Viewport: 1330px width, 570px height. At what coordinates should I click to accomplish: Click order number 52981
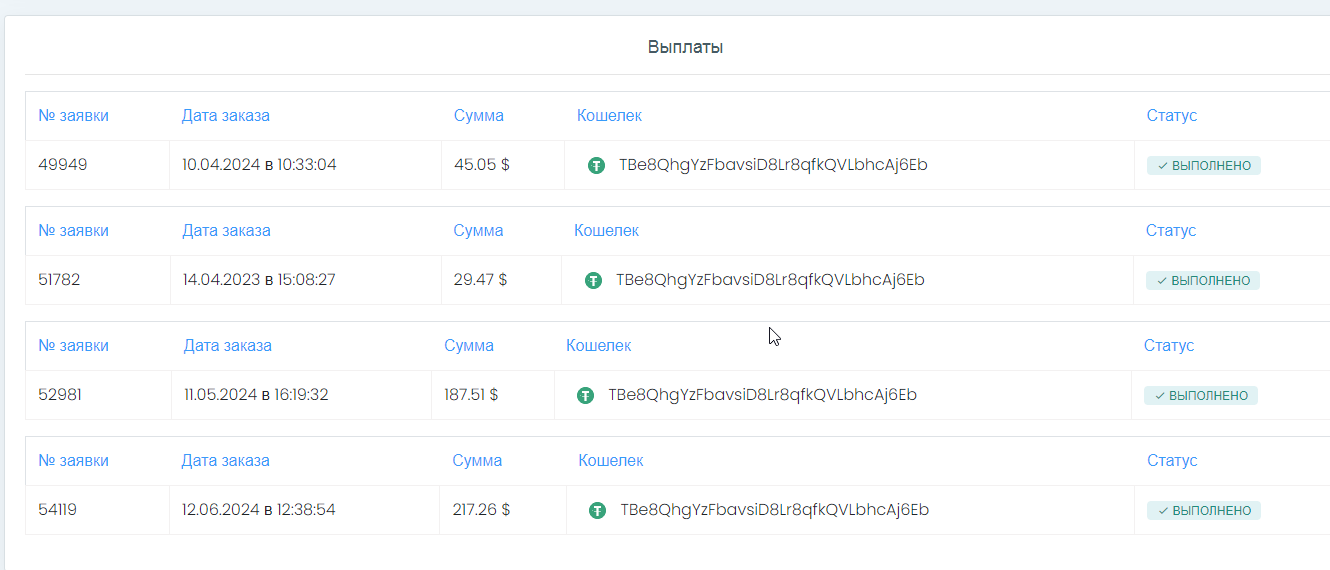click(60, 395)
